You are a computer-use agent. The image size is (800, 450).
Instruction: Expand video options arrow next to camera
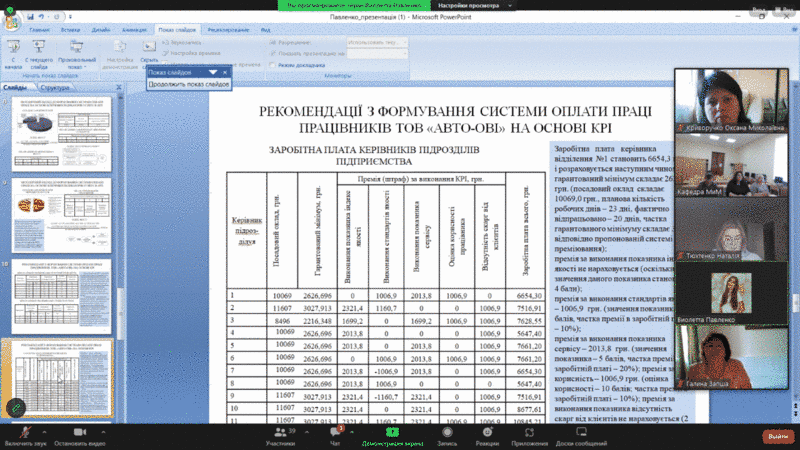coord(103,432)
